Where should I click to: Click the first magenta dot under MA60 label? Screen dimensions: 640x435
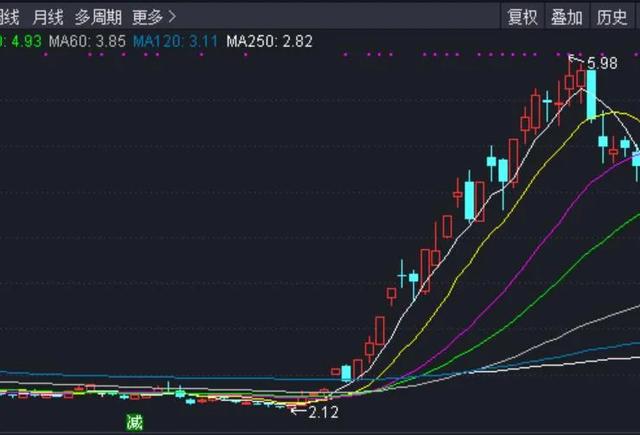91,55
